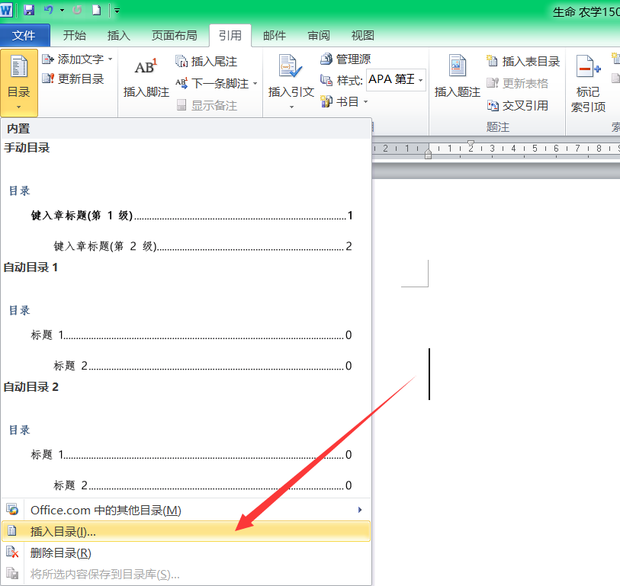Viewport: 620px width, 586px height.
Task: Click the 内置 section header
Action: [186, 129]
